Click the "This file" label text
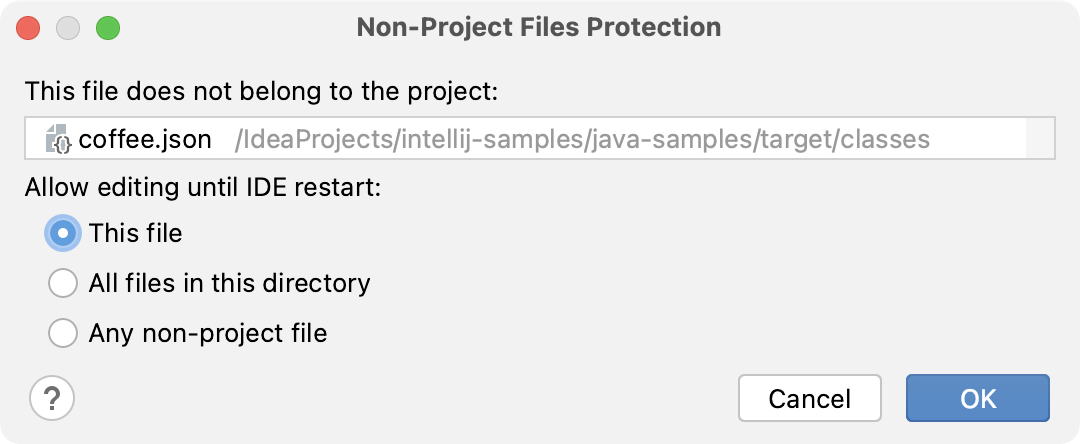Viewport: 1080px width, 444px height. coord(135,234)
